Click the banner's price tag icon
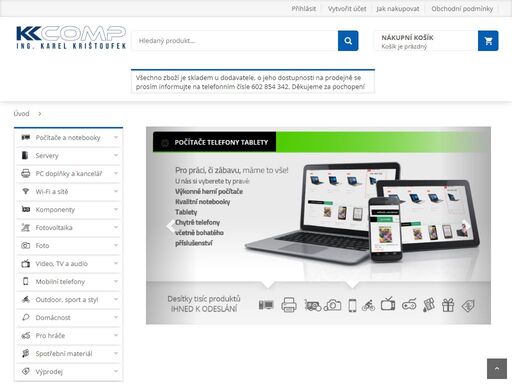Image resolution: width=512 pixels, height=384 pixels. 468,306
